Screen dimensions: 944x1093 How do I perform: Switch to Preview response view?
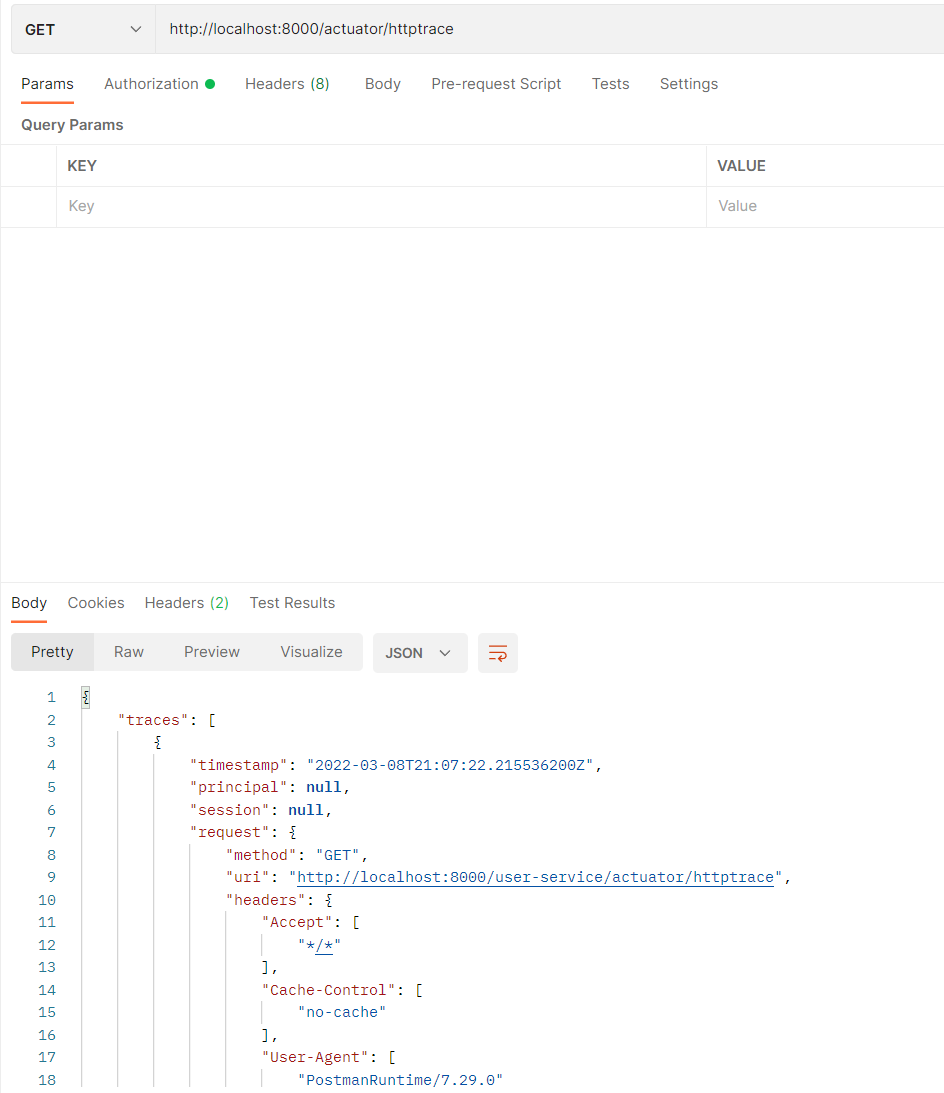pos(212,652)
